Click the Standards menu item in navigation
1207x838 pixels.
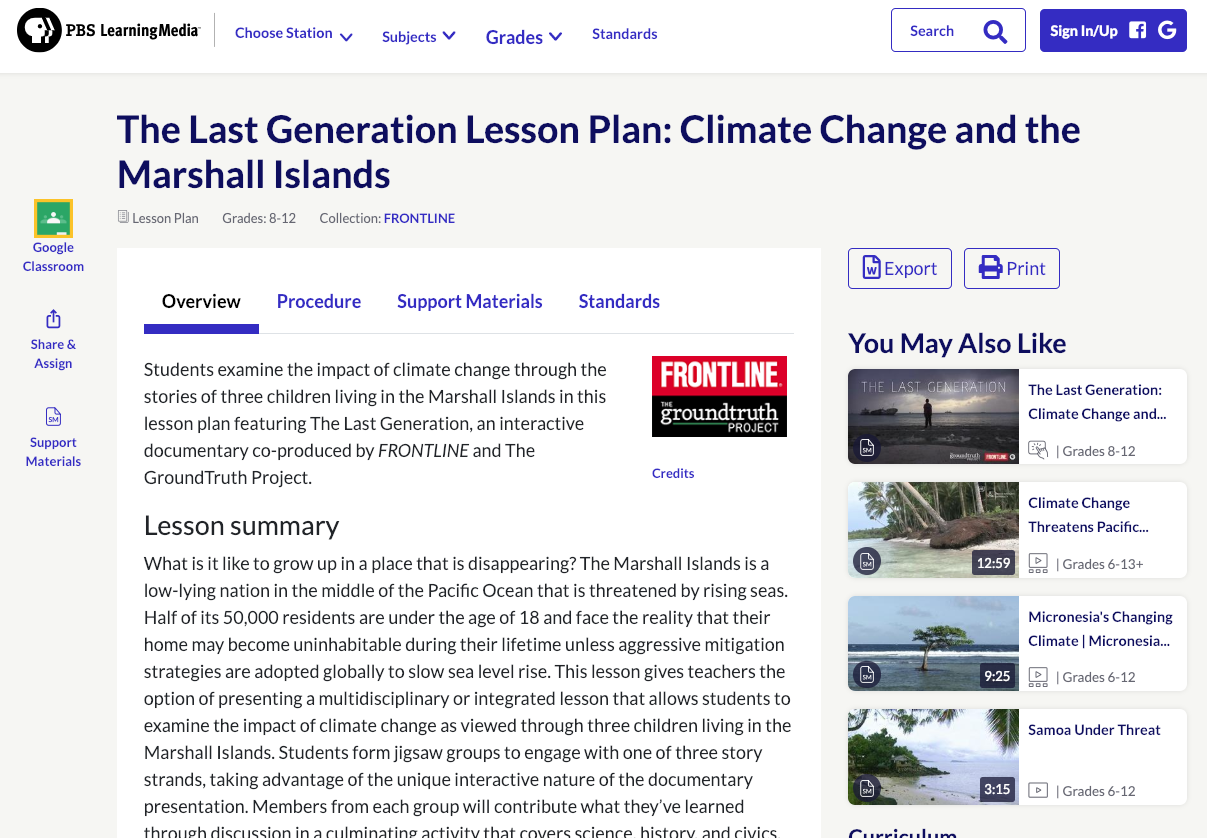click(624, 33)
